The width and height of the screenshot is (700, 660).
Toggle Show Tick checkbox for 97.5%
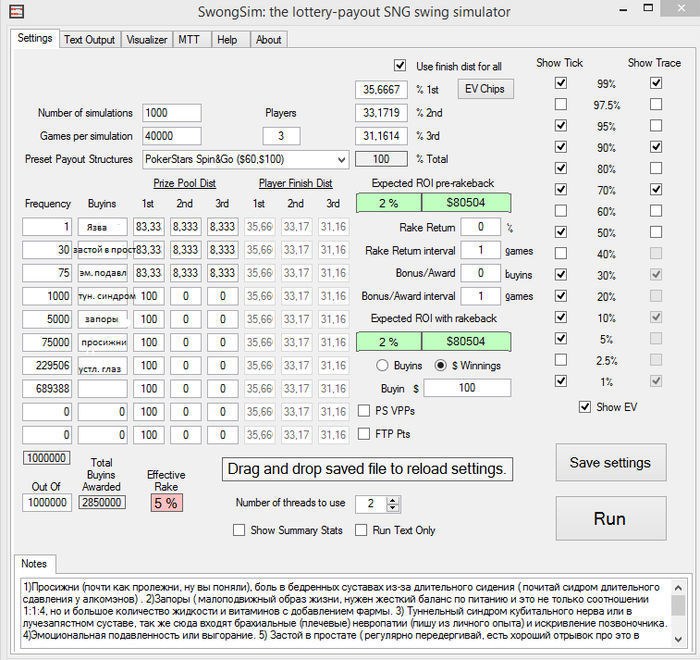tap(561, 105)
